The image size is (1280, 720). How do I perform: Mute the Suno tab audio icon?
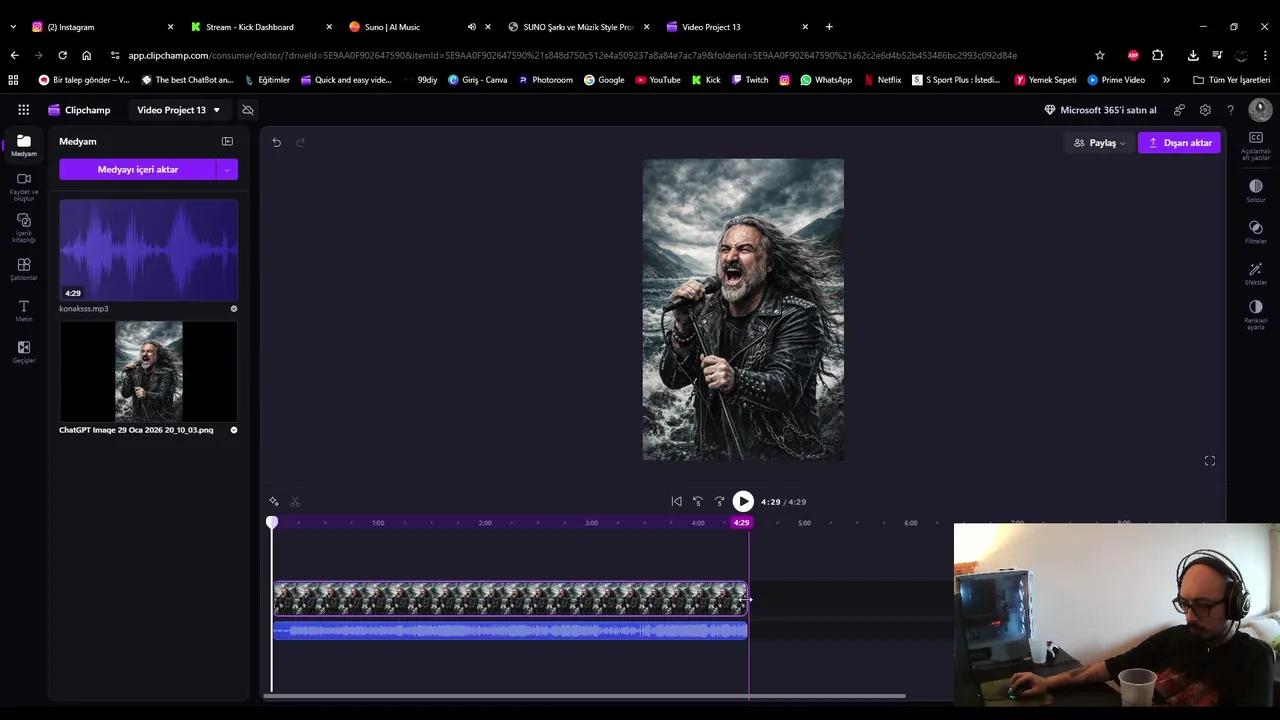tap(472, 27)
